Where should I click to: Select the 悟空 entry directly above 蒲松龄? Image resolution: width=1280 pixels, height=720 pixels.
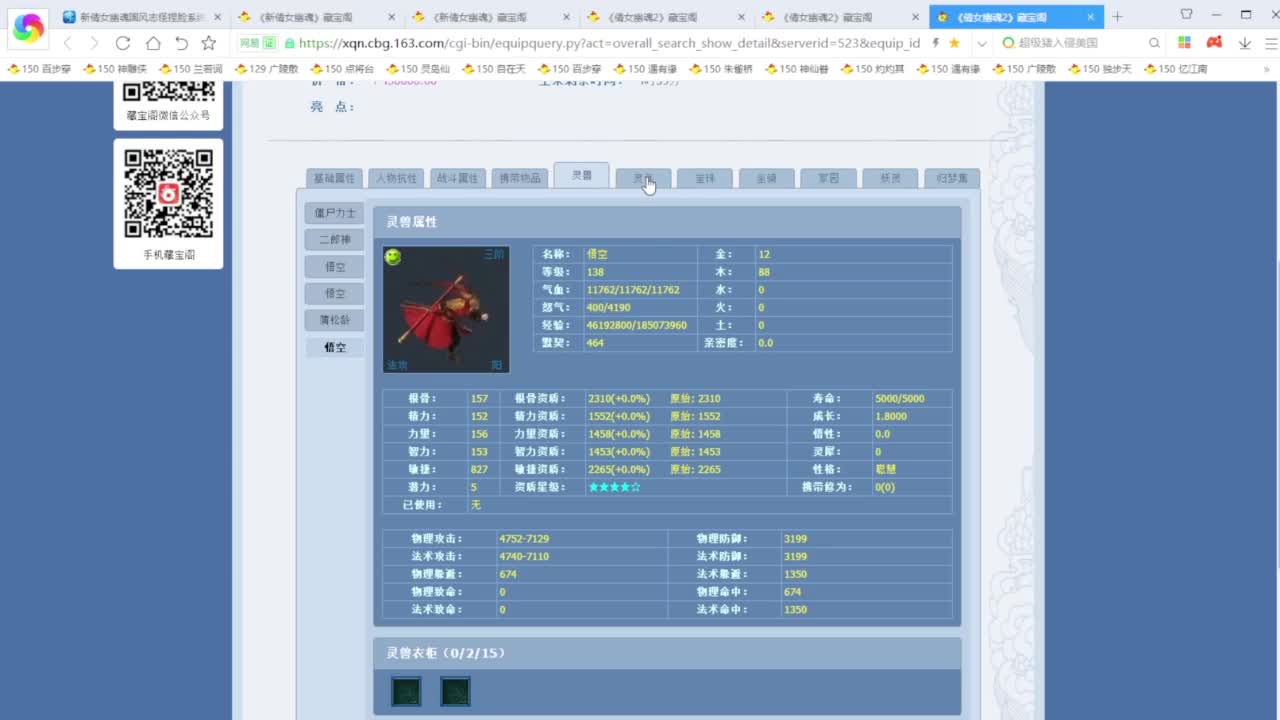coord(335,293)
